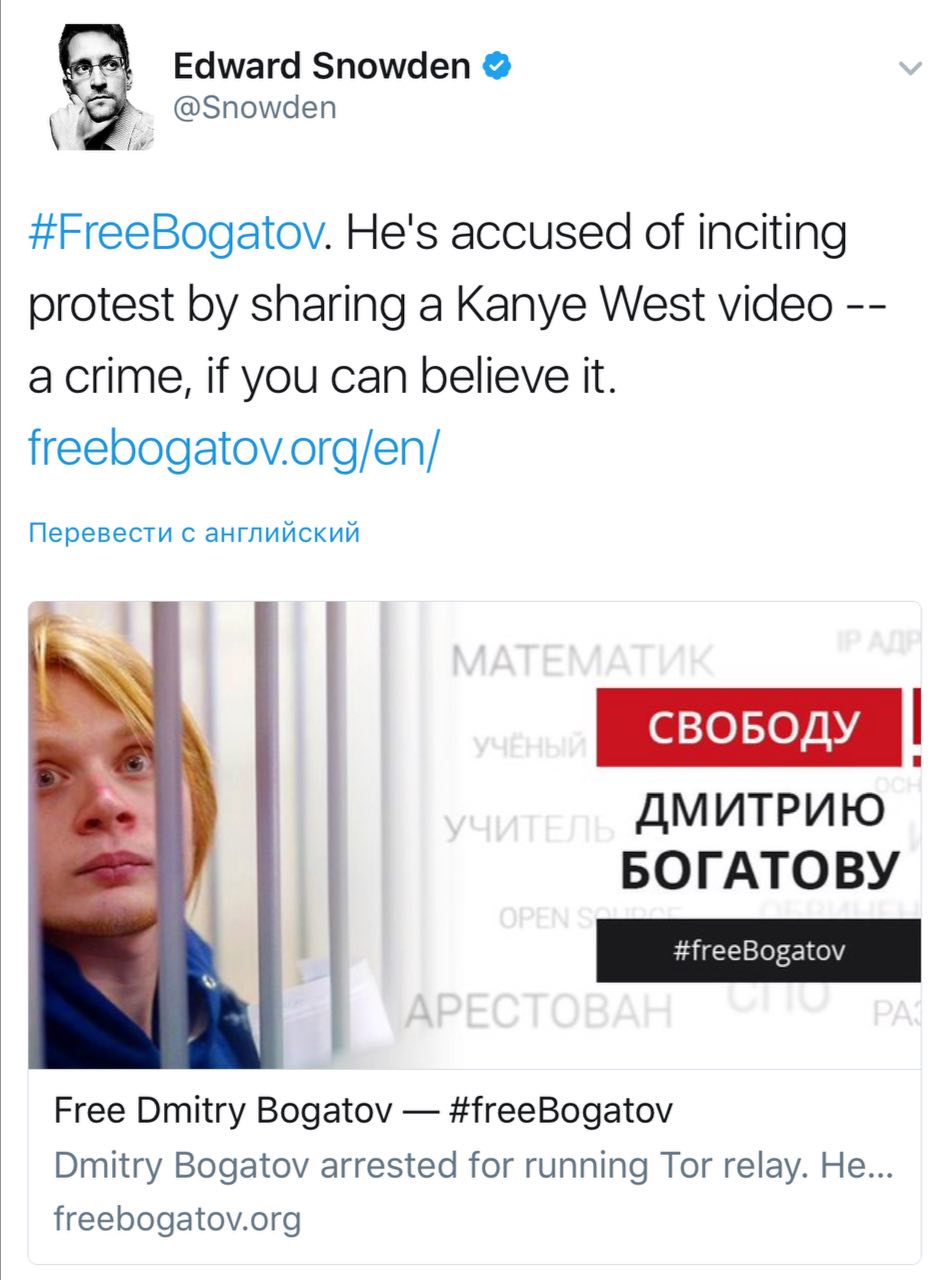Screen dimensions: 947x1280
Task: Click the blue verified badge
Action: point(498,66)
